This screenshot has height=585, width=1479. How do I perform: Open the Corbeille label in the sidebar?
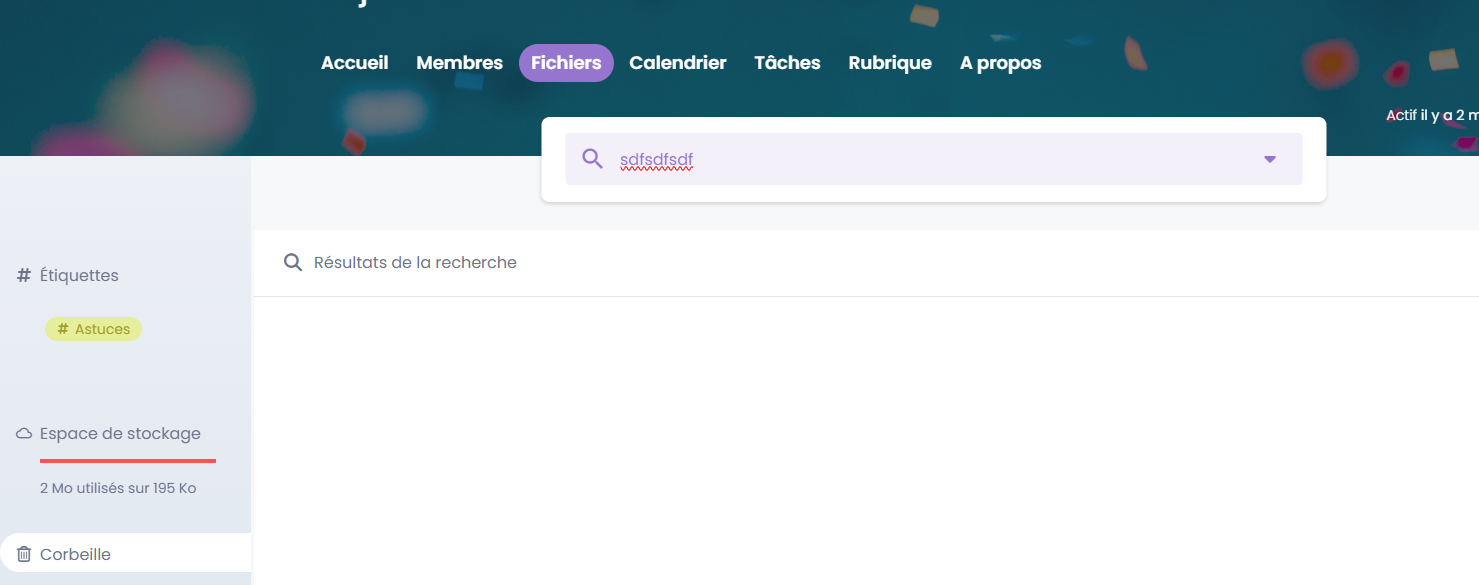[x=75, y=554]
